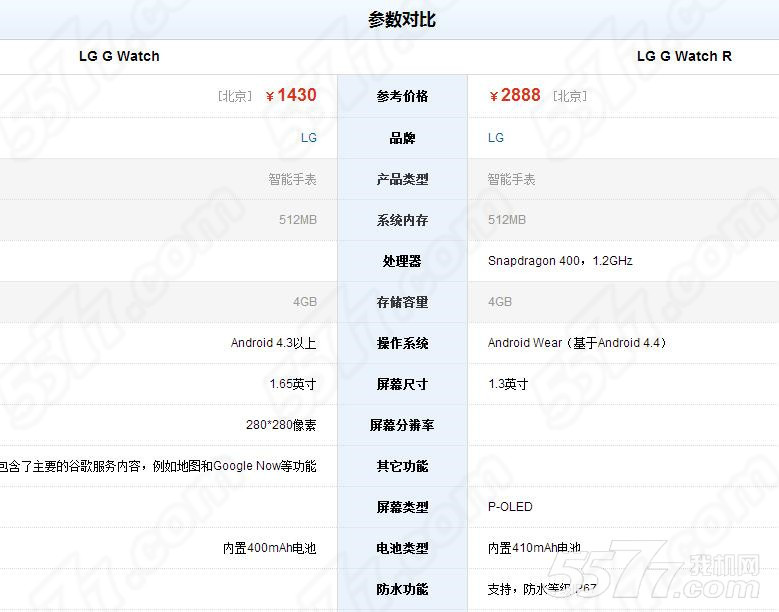Click the 512MB memory value for LG G Watch R

coord(507,220)
